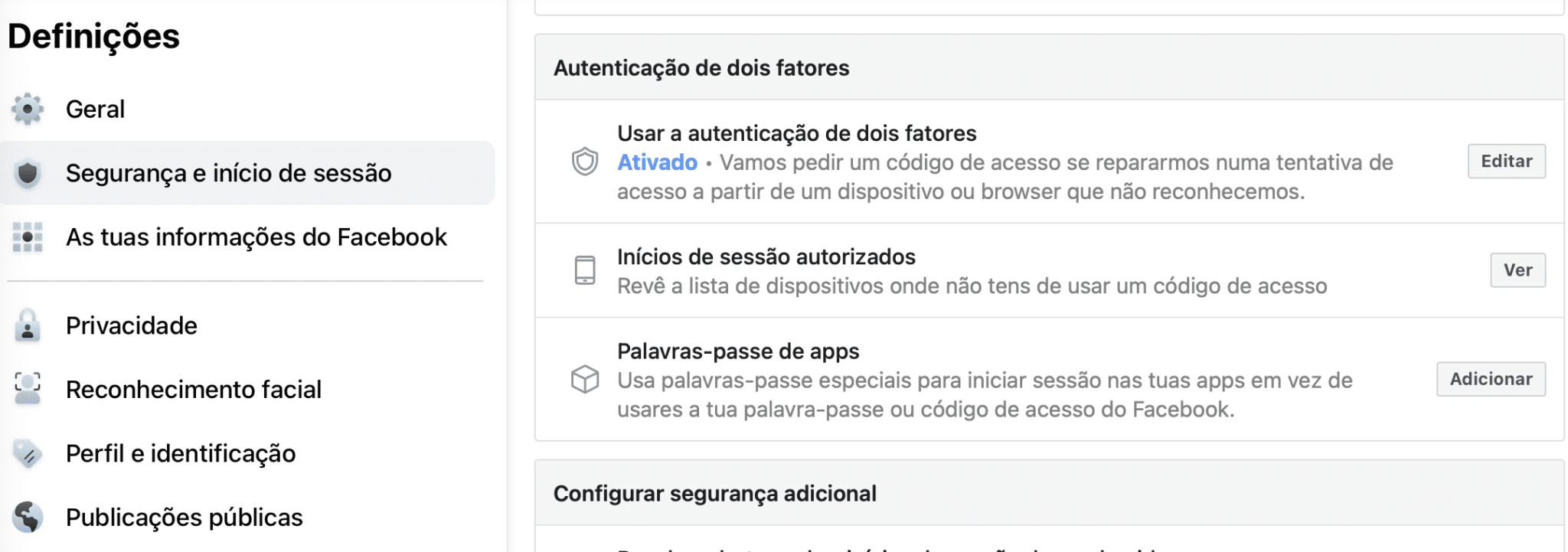Screen dimensions: 1568x552
Task: Click the globe icon for Publicações públicas
Action: click(28, 518)
